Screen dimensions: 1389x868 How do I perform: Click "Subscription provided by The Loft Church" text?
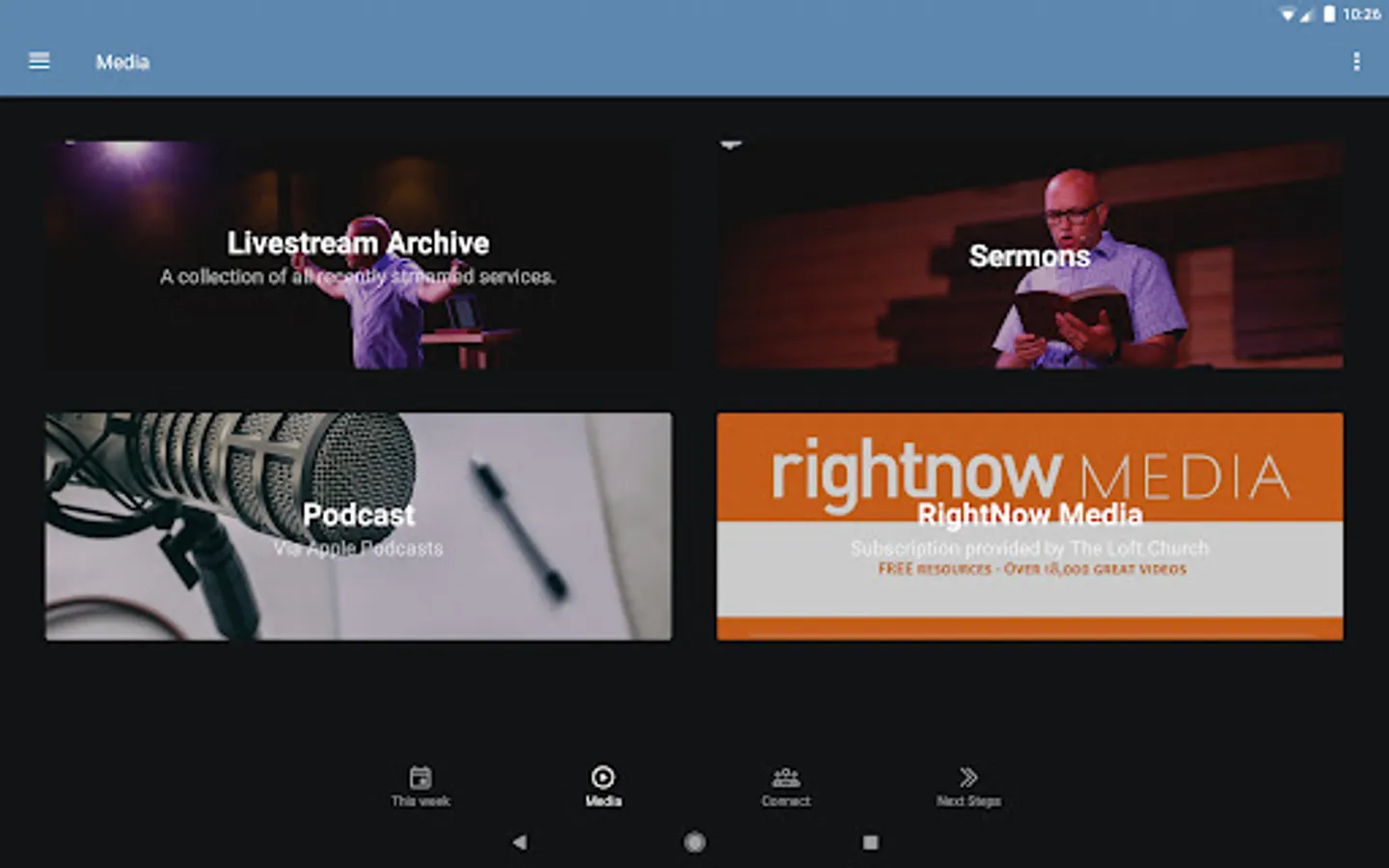pos(1029,548)
